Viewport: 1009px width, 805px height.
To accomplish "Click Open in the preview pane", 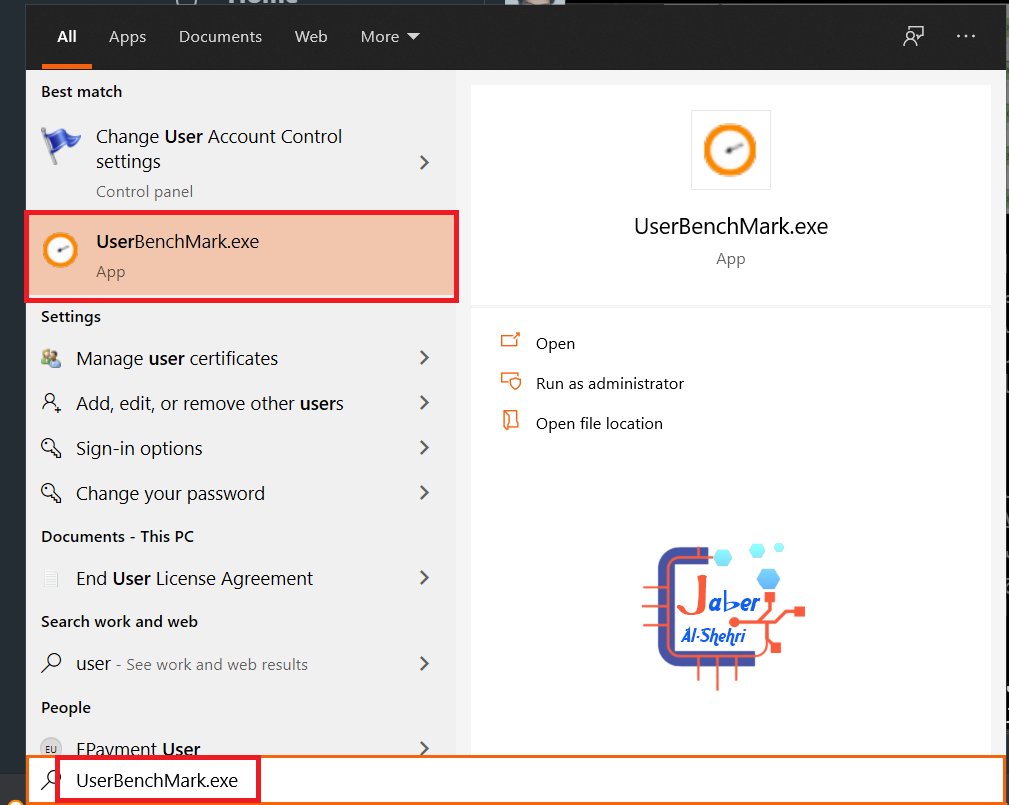I will [x=555, y=344].
